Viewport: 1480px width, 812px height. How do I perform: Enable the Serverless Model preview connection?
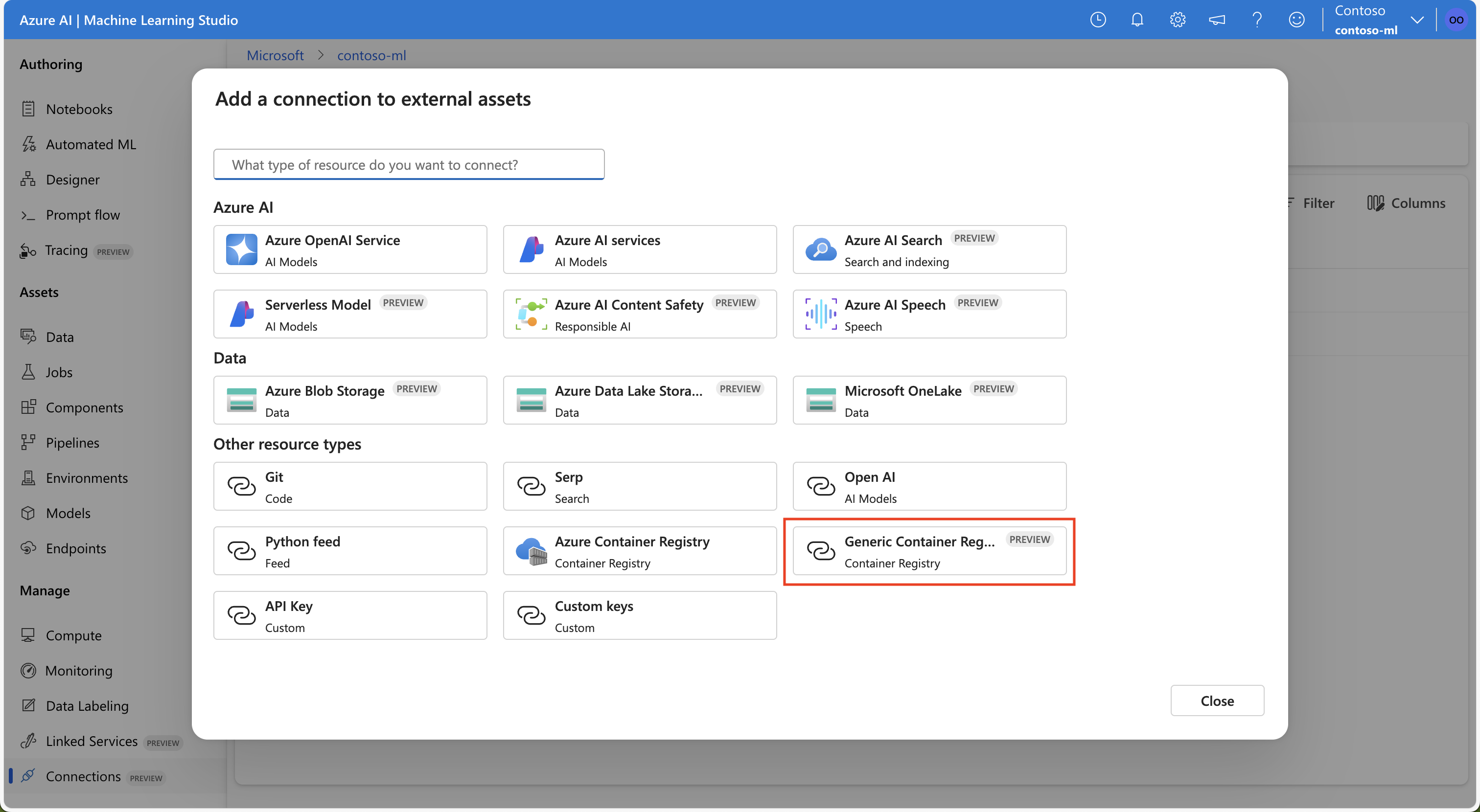click(349, 313)
